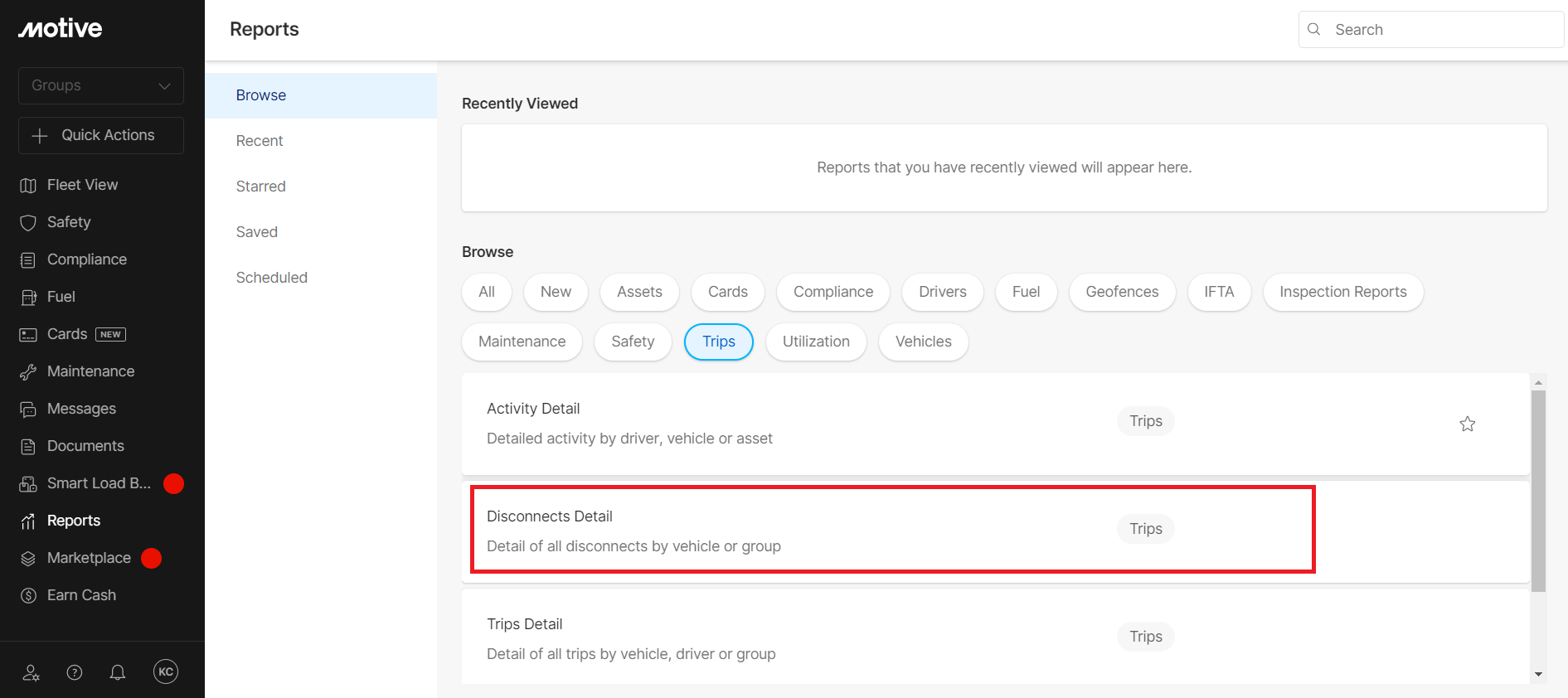Viewport: 1568px width, 698px height.
Task: Open the Quick Actions menu
Action: coord(101,135)
